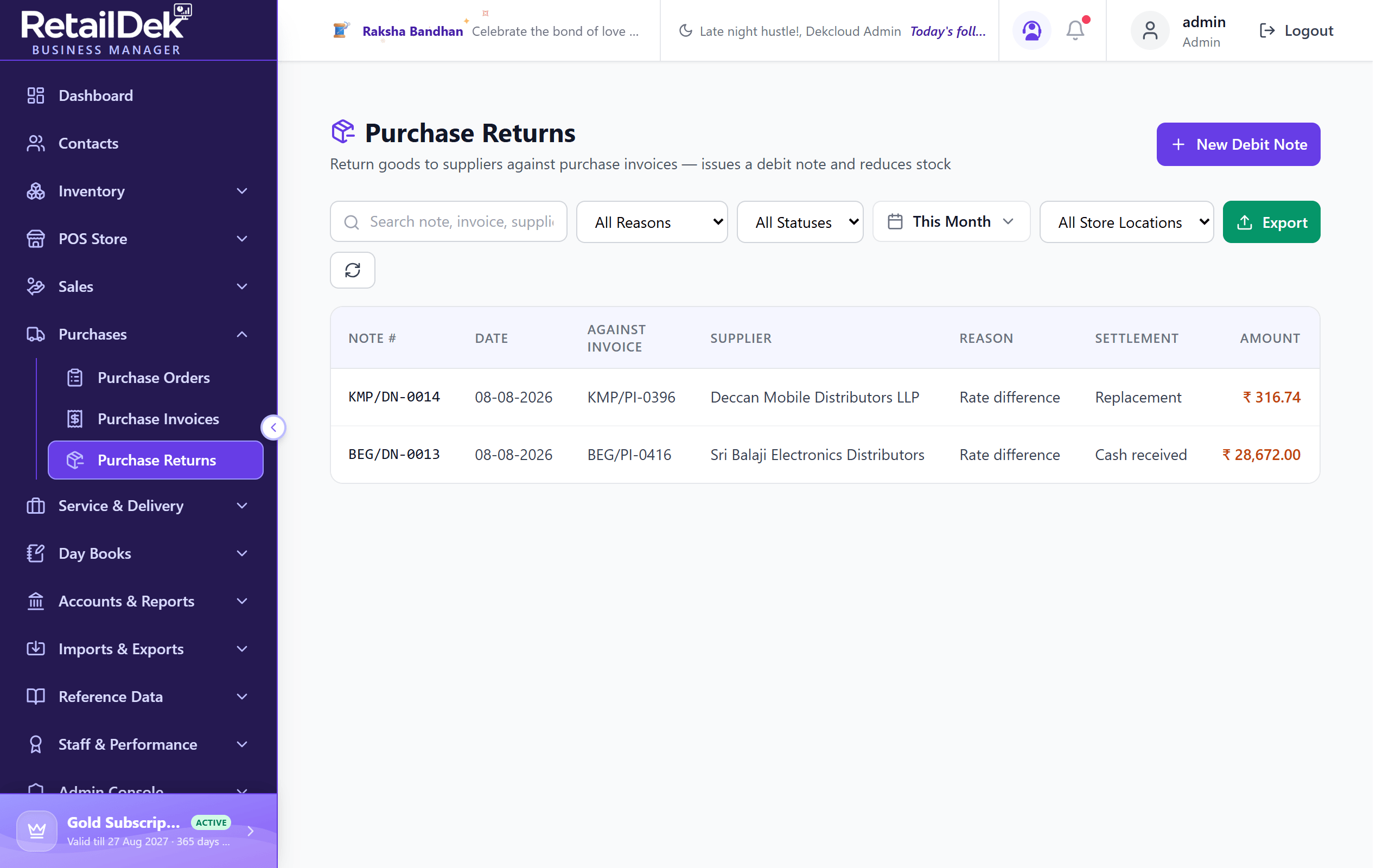The height and width of the screenshot is (868, 1389).
Task: Click the RetailDek Business Manager logo
Action: (107, 30)
